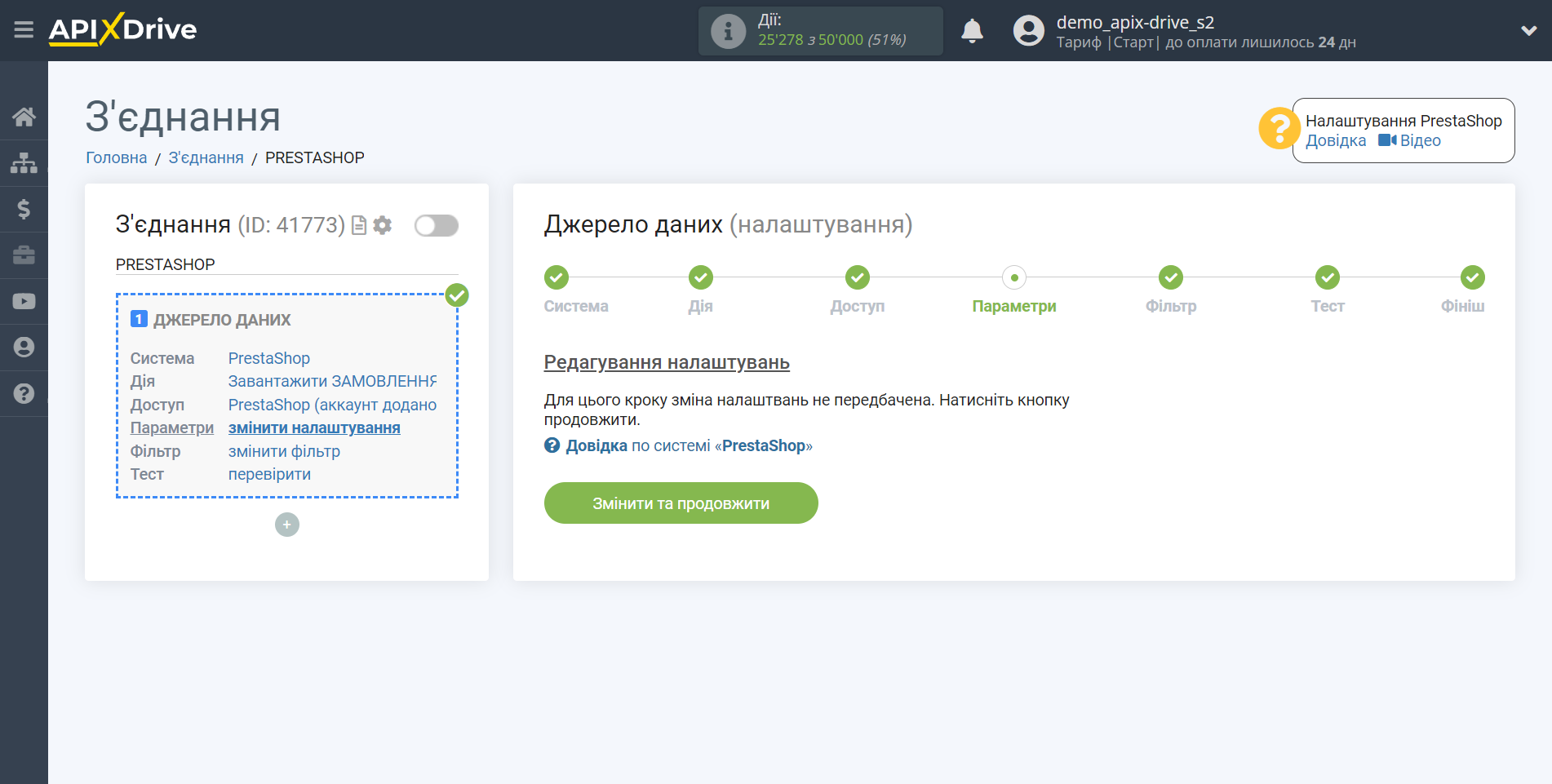This screenshot has height=784, width=1552.
Task: Click the user avatar icon
Action: click(1028, 31)
